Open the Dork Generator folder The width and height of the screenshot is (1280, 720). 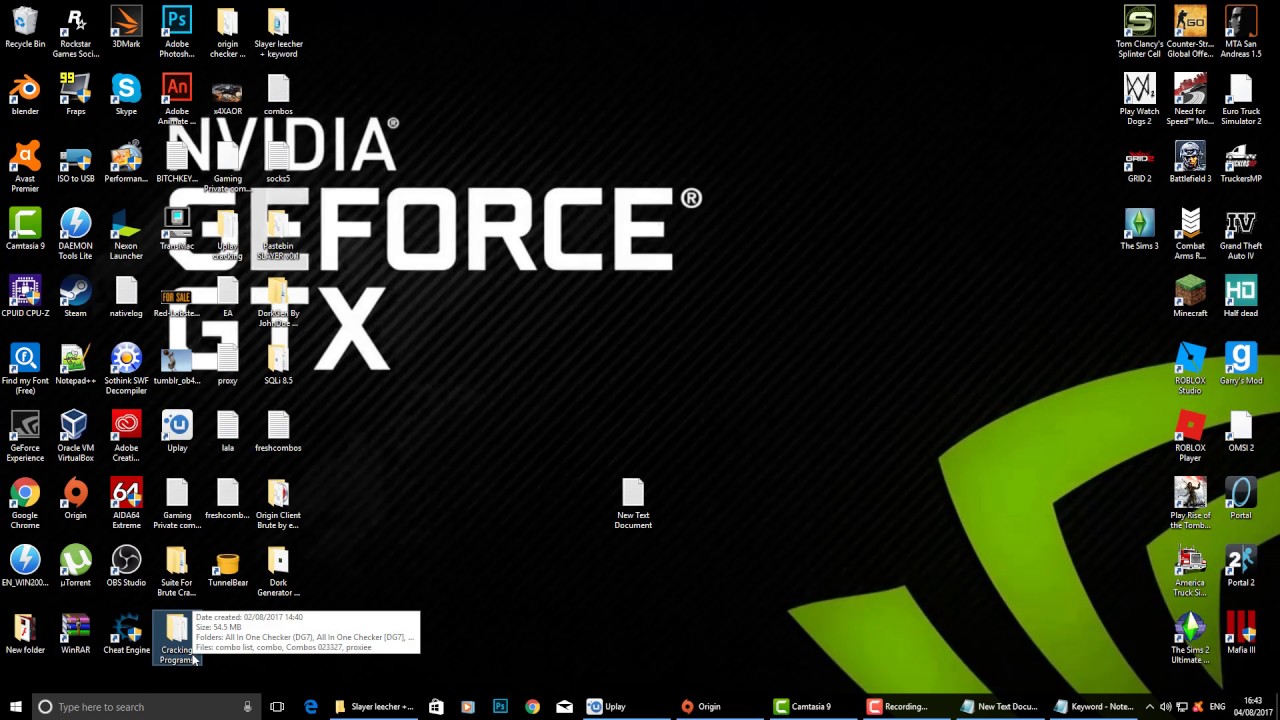(x=278, y=571)
